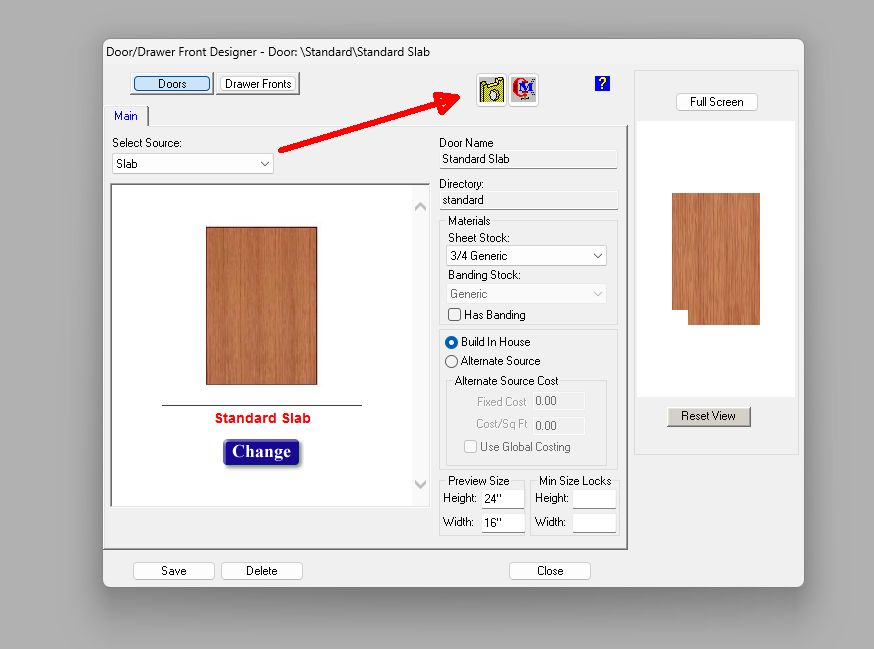
Task: Click Reset View under the 3D preview
Action: [708, 416]
